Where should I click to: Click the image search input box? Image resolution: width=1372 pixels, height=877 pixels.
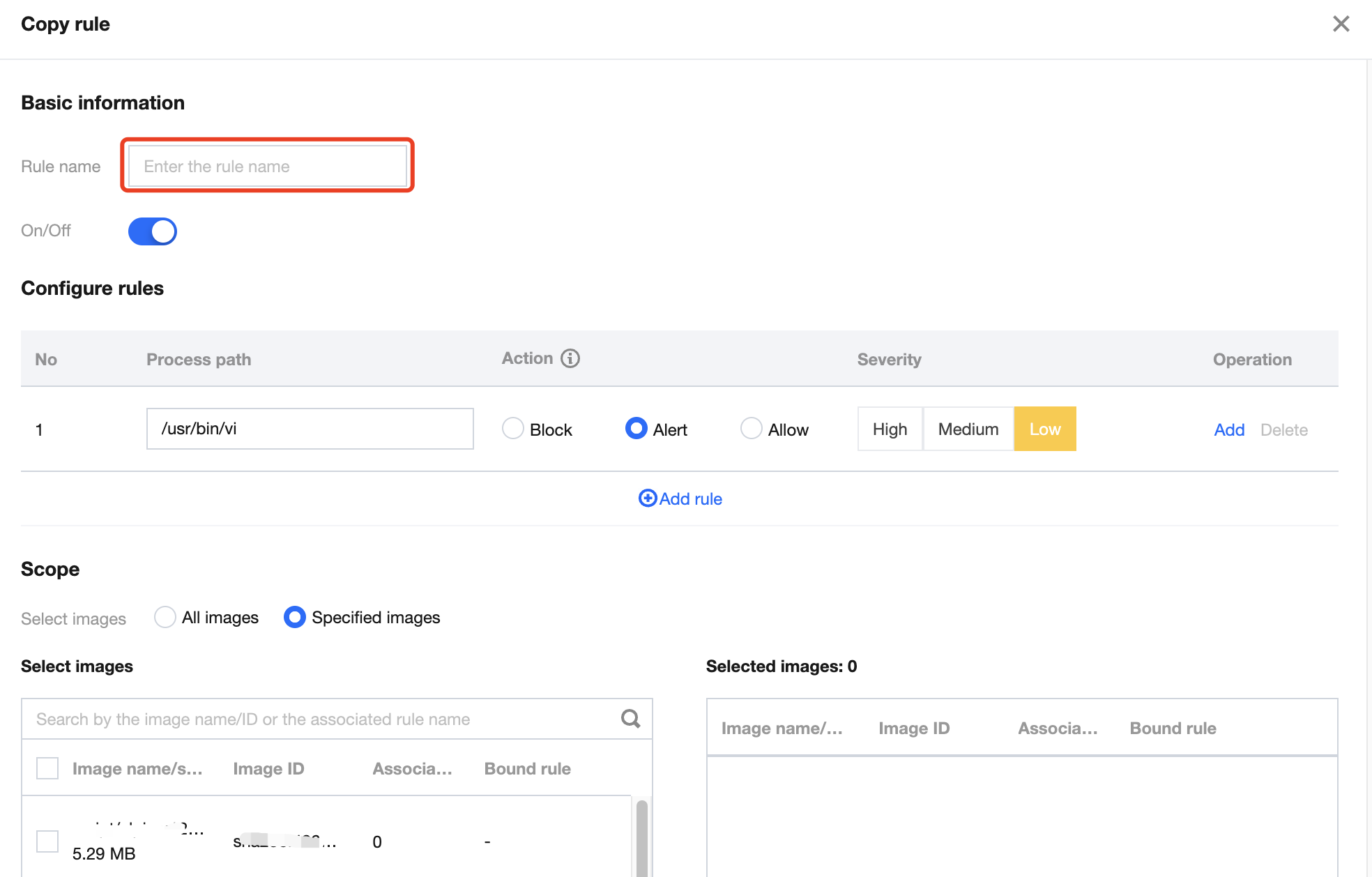tap(321, 719)
